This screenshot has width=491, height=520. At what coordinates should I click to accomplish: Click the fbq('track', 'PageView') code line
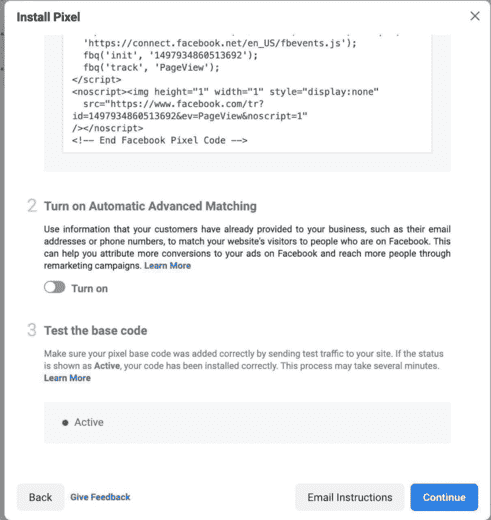[x=151, y=68]
